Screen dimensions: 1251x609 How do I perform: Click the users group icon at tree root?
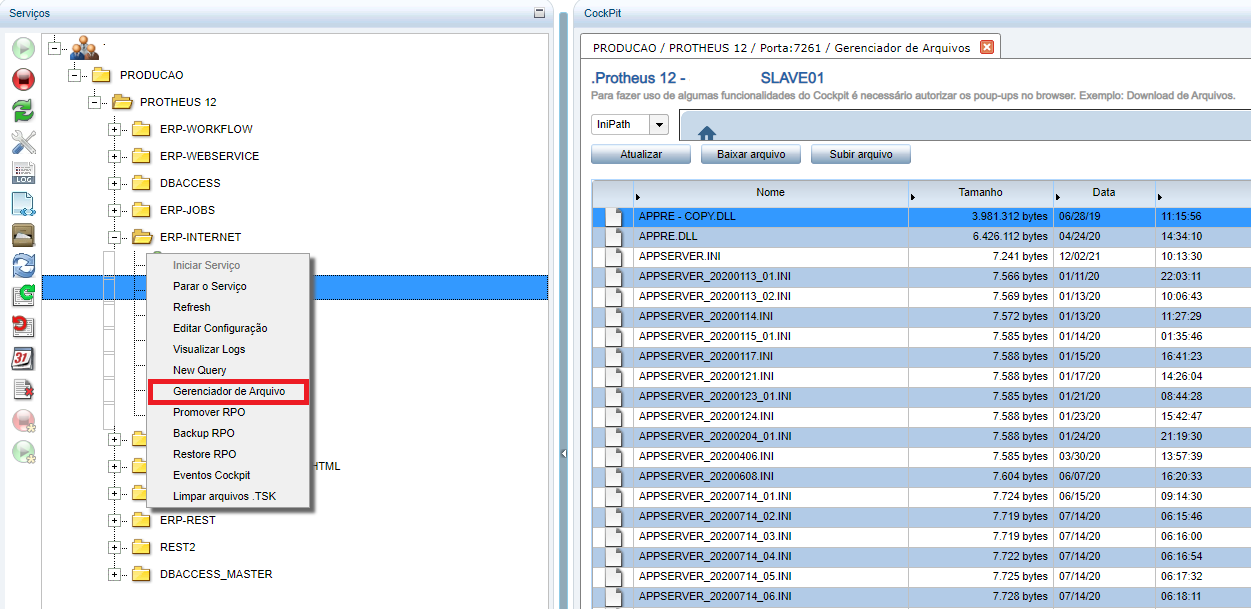coord(85,47)
